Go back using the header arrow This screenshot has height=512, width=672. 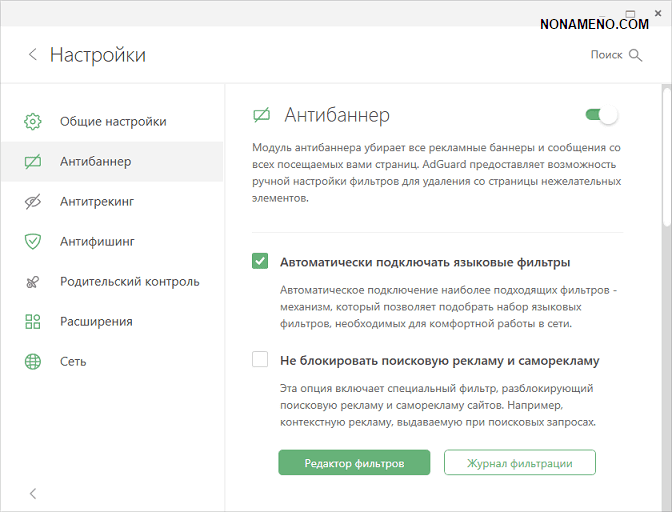tap(33, 55)
